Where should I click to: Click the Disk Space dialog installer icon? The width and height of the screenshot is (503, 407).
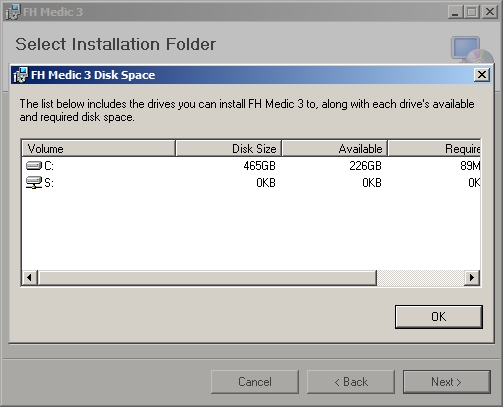(20, 75)
